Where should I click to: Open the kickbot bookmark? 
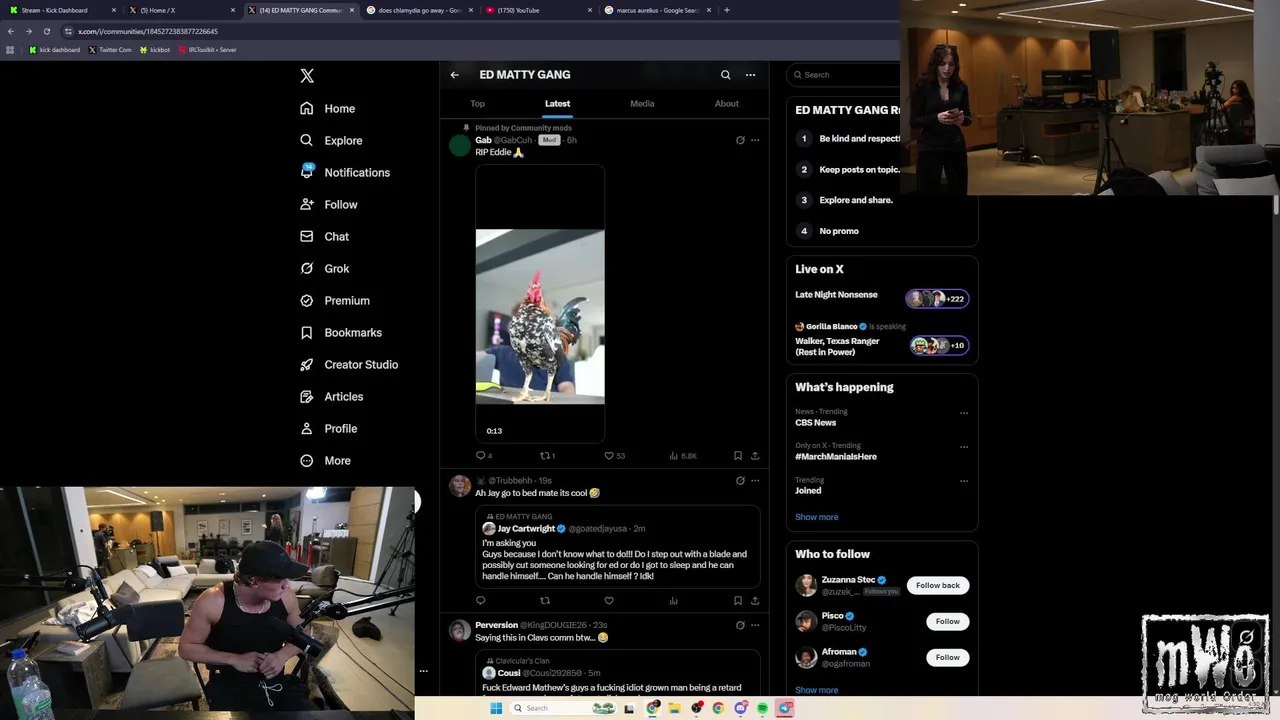(155, 49)
